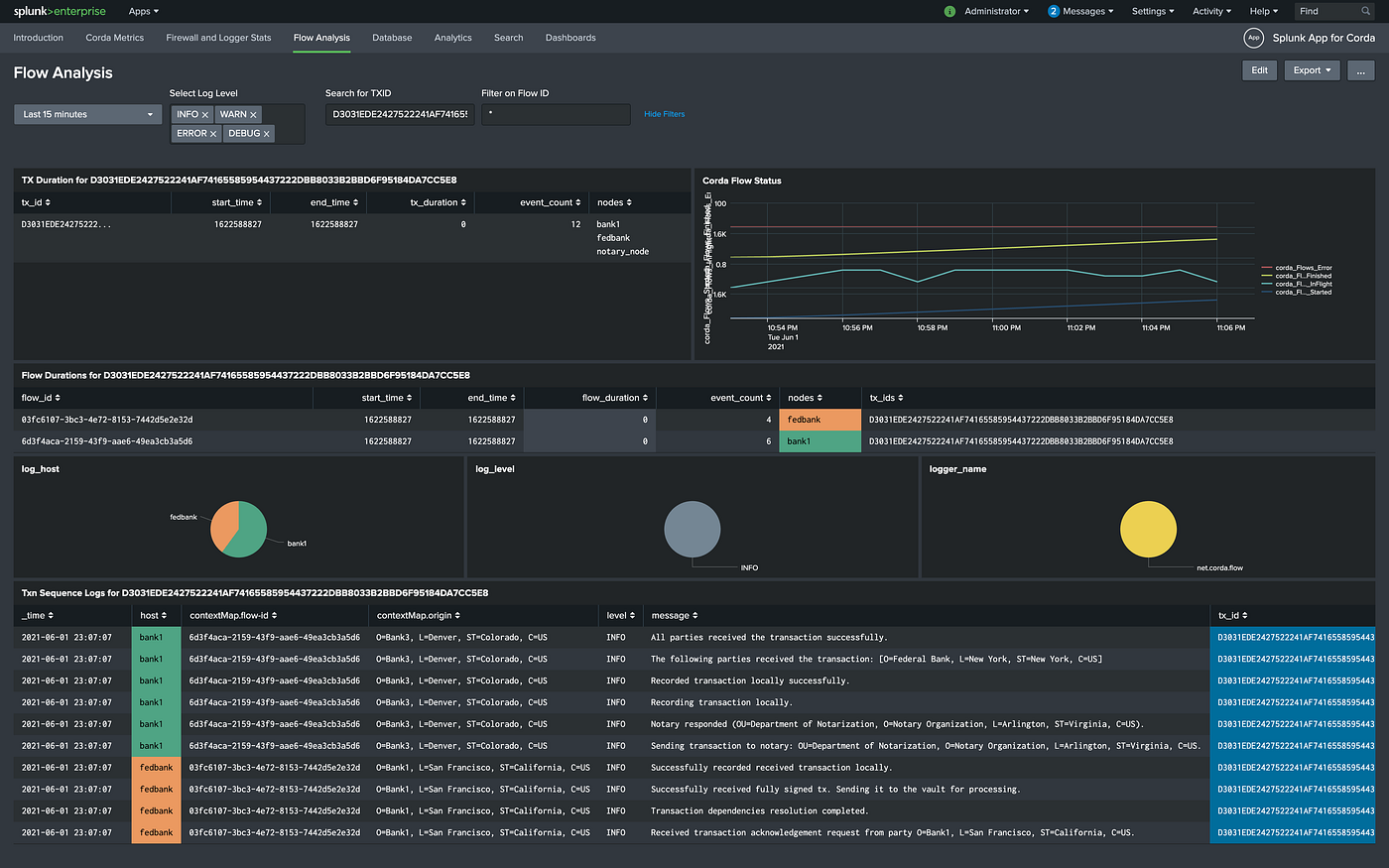The height and width of the screenshot is (868, 1389).
Task: Sort TX Duration table by event_count
Action: pyautogui.click(x=550, y=202)
